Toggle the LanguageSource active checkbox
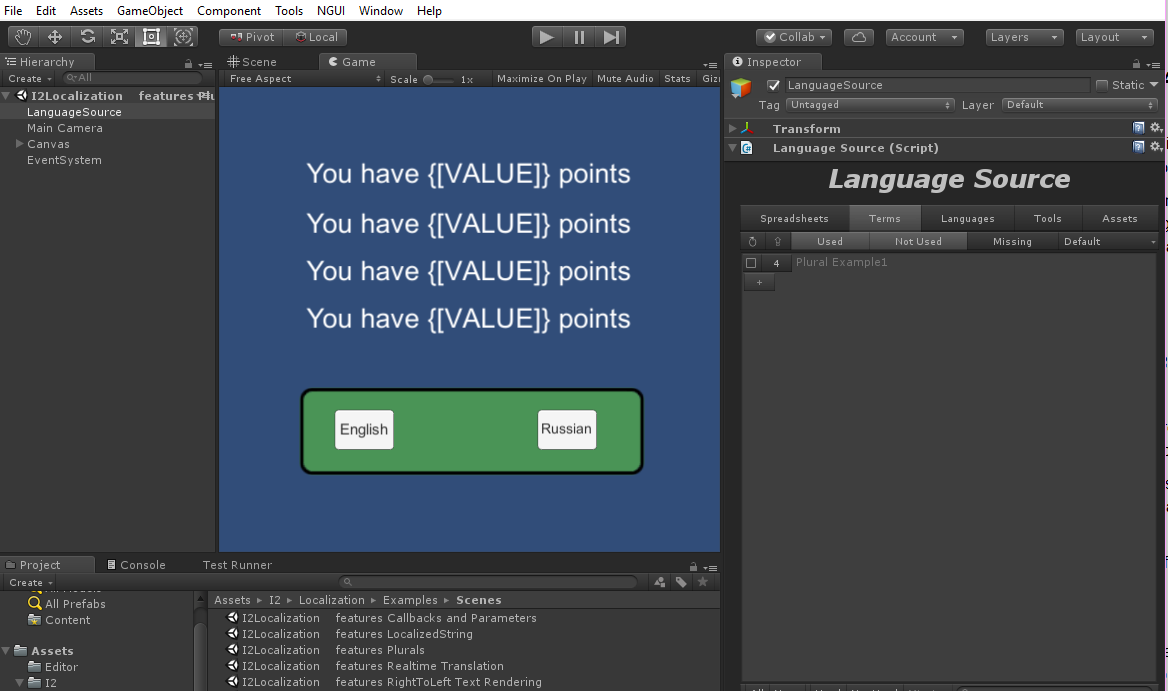Image resolution: width=1168 pixels, height=691 pixels. [773, 85]
